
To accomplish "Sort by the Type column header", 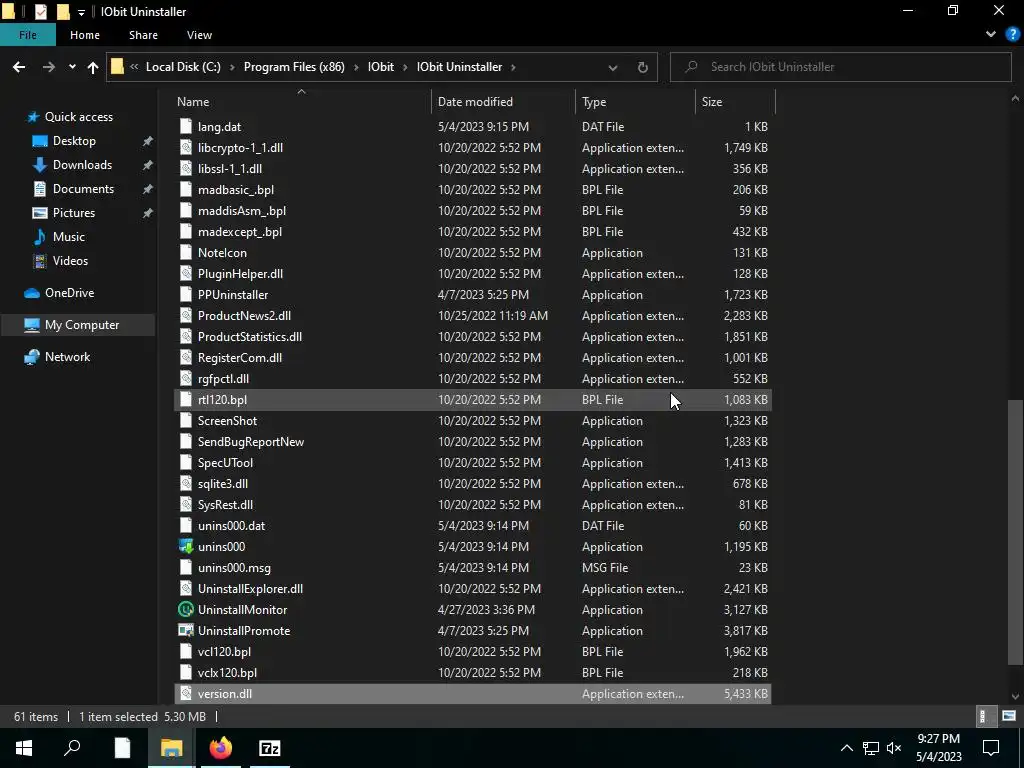I will [x=635, y=102].
